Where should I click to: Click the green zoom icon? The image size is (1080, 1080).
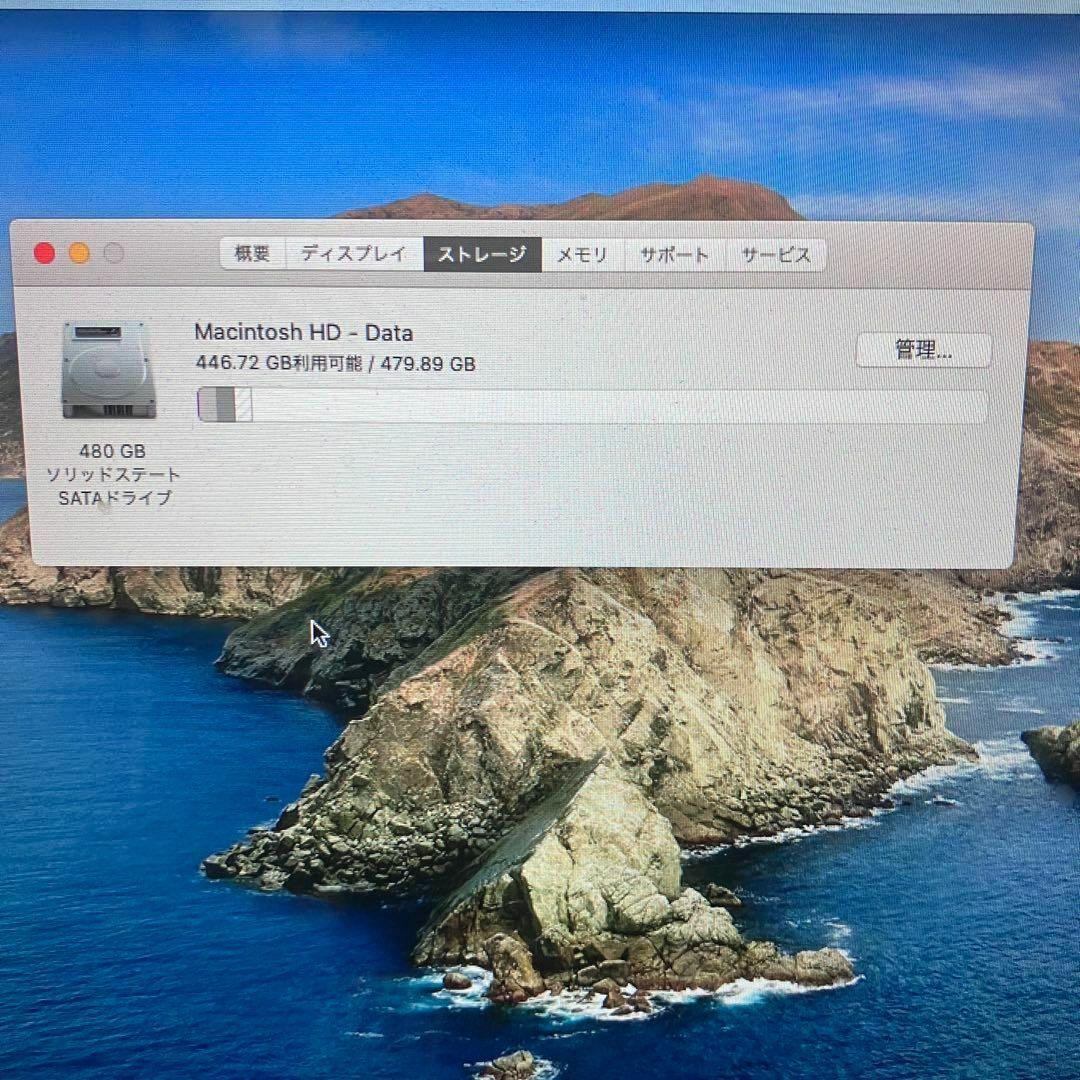[x=113, y=253]
